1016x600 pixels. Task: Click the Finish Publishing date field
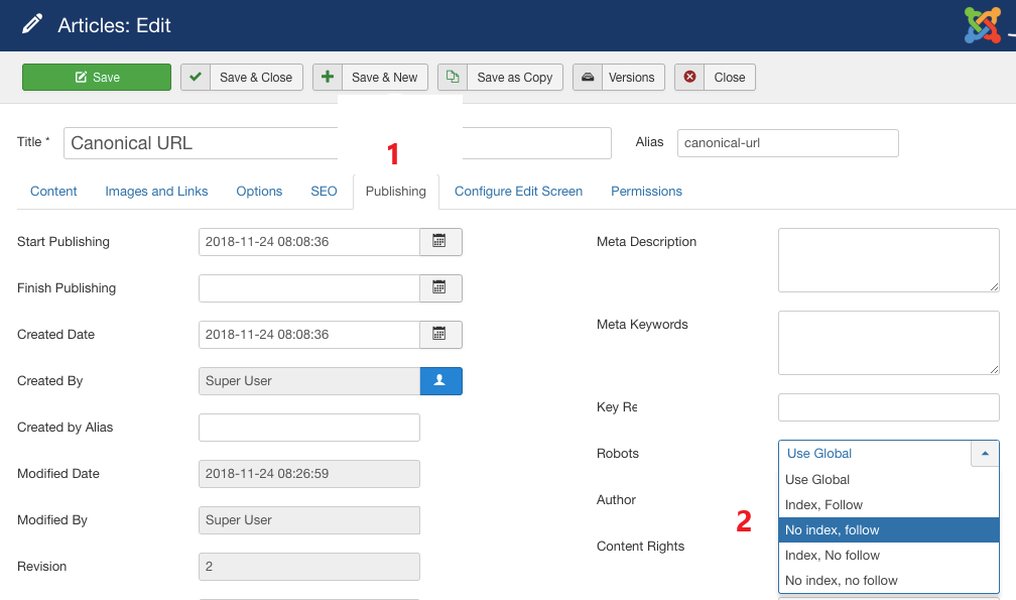(309, 288)
